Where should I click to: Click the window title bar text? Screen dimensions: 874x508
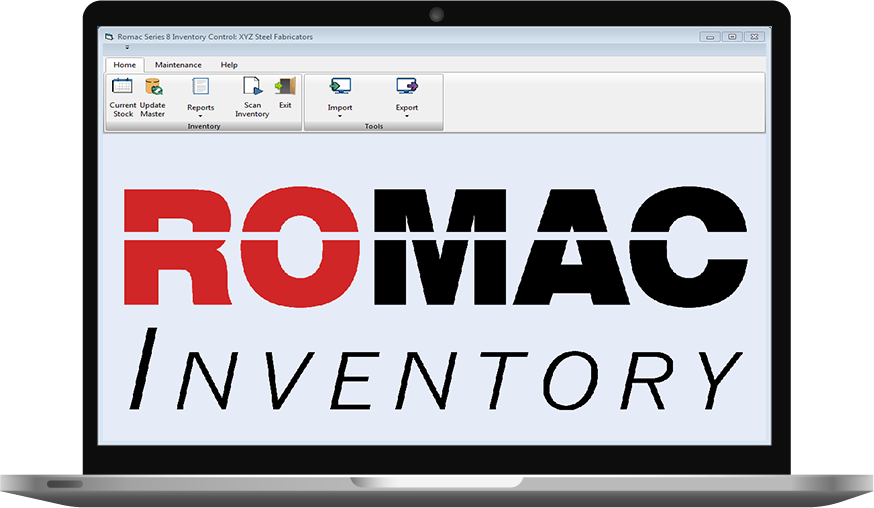[x=215, y=37]
